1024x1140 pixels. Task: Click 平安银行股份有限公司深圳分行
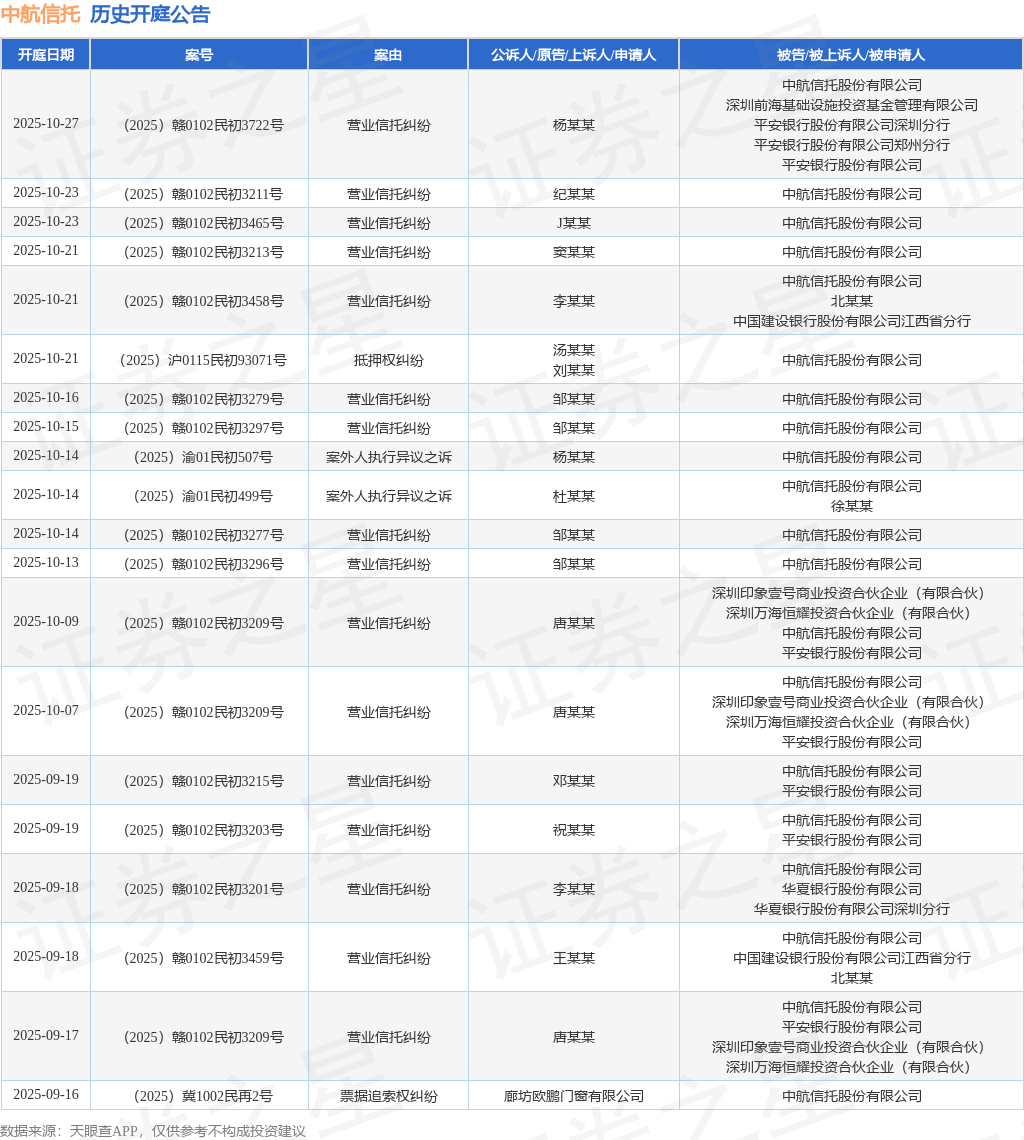852,125
